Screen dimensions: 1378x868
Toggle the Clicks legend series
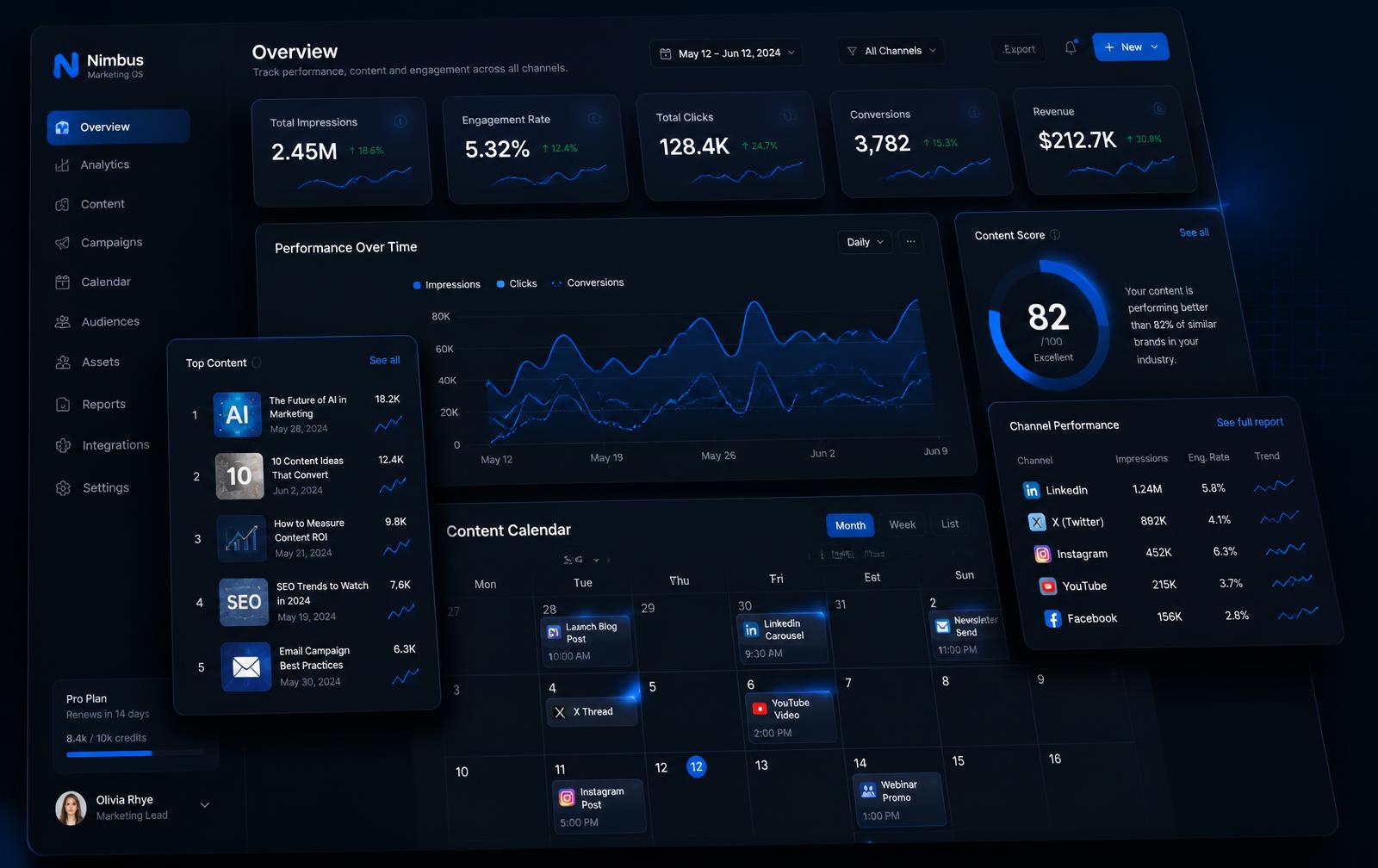click(x=517, y=283)
